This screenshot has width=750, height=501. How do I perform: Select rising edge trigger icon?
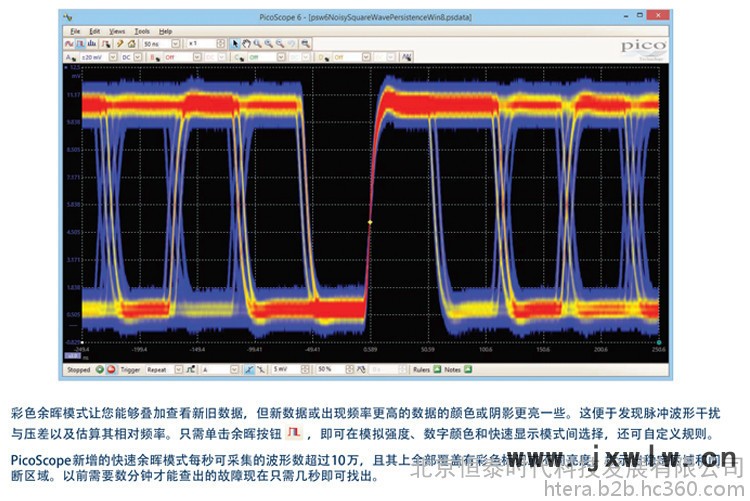[x=249, y=369]
